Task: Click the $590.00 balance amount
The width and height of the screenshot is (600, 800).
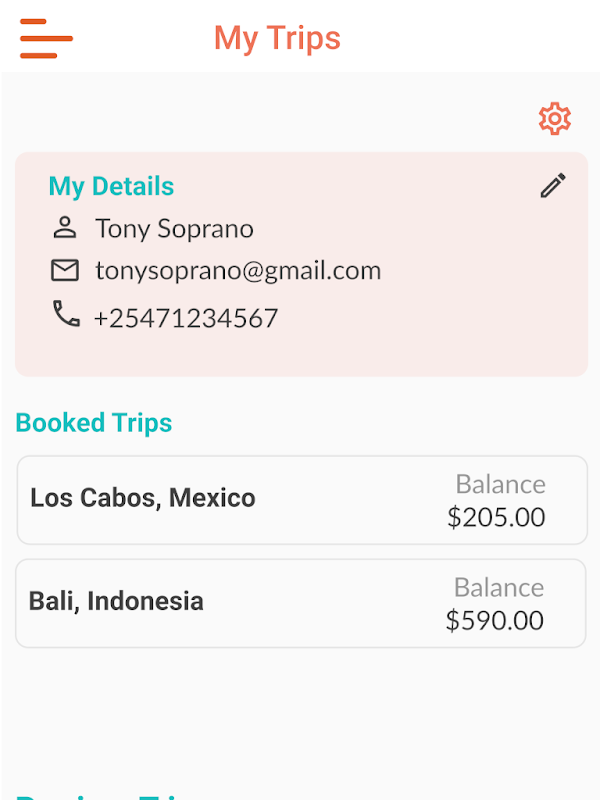Action: coord(495,620)
